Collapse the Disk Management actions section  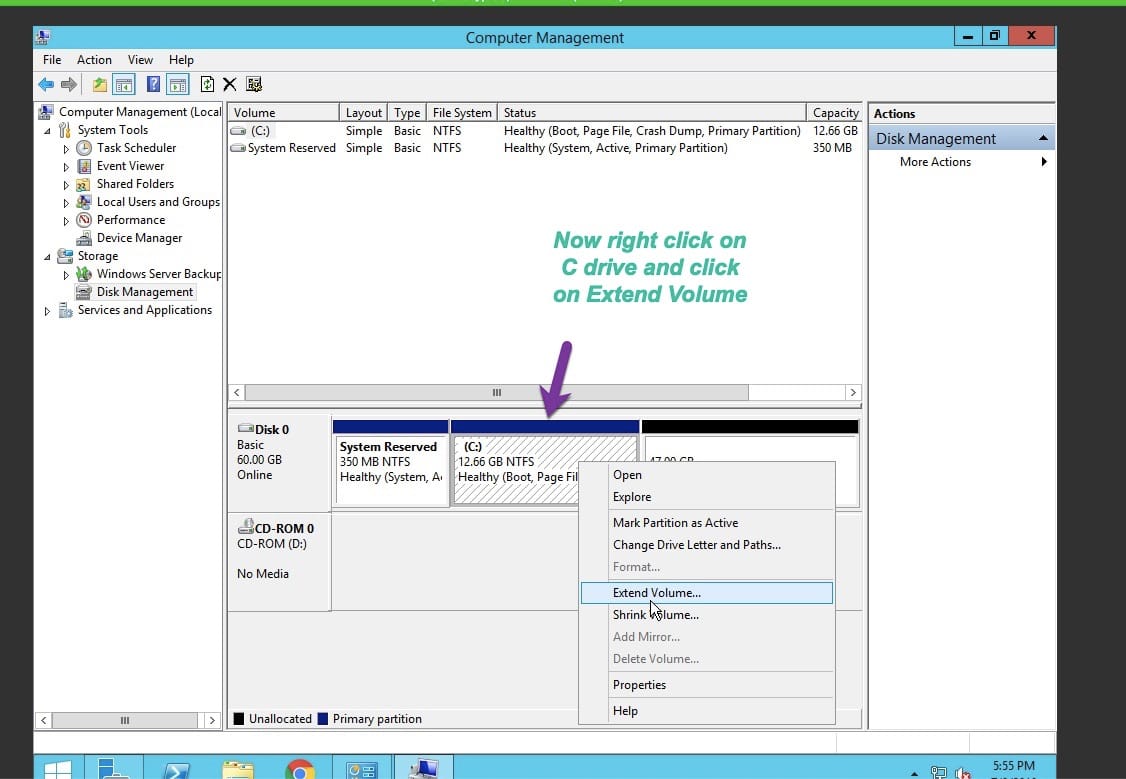pyautogui.click(x=1045, y=138)
